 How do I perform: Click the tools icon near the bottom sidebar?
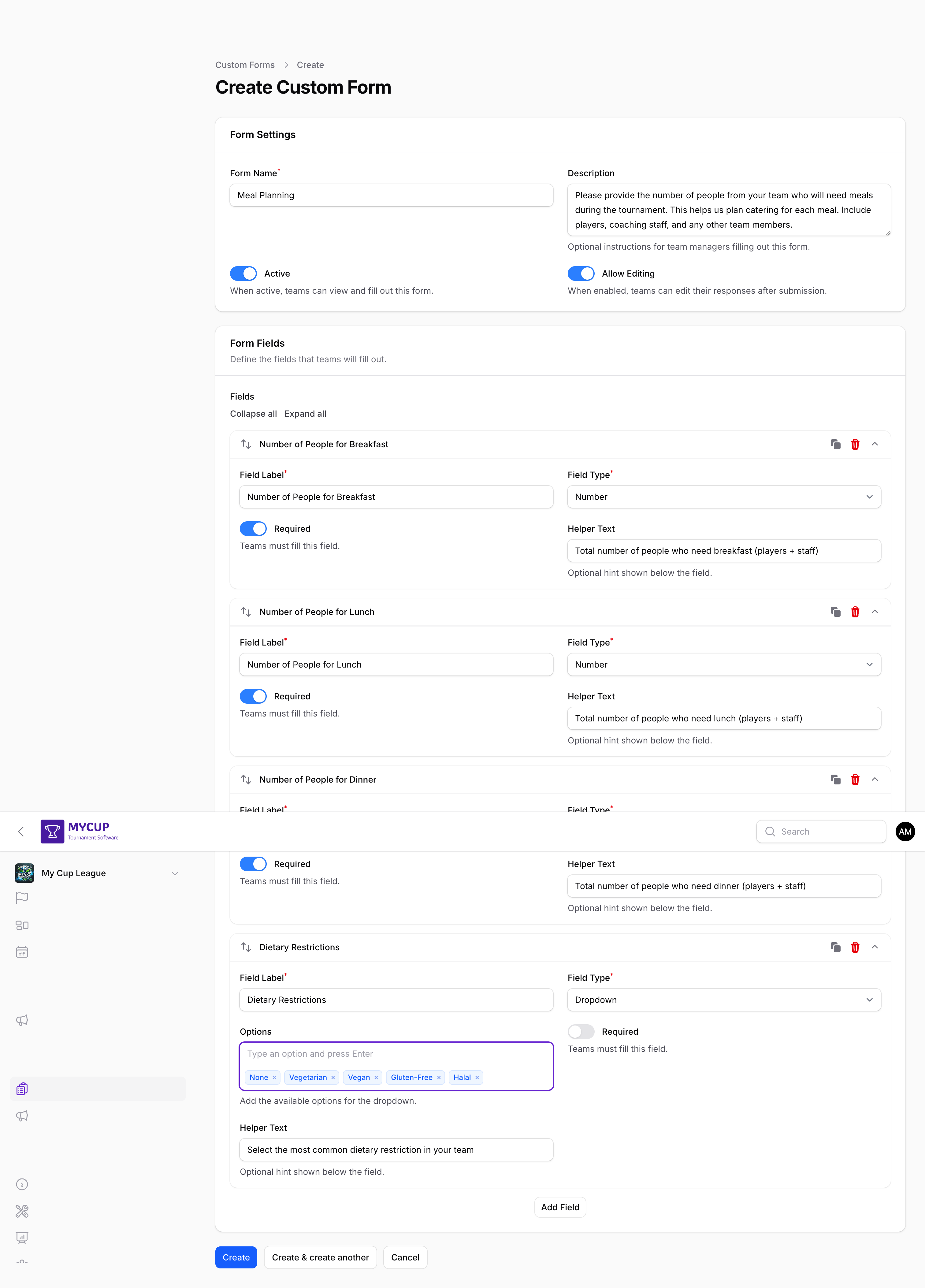(x=22, y=1211)
